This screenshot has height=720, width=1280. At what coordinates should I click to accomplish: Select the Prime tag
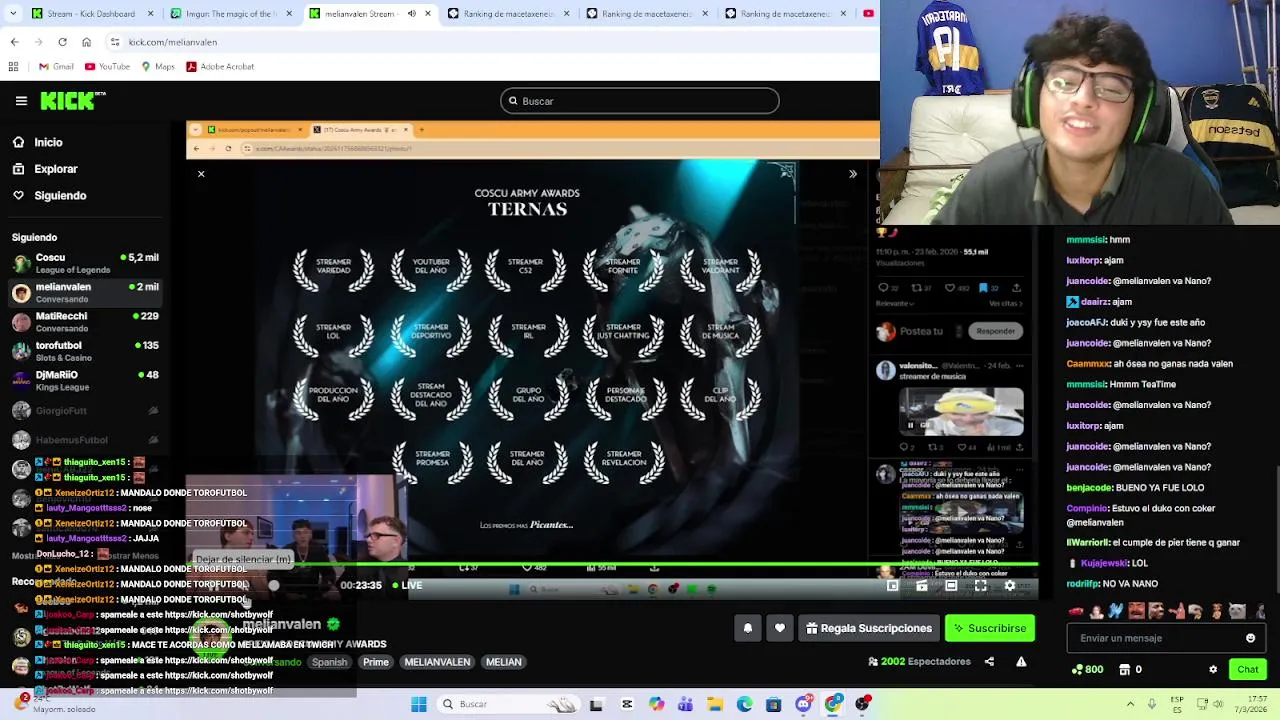click(x=376, y=662)
